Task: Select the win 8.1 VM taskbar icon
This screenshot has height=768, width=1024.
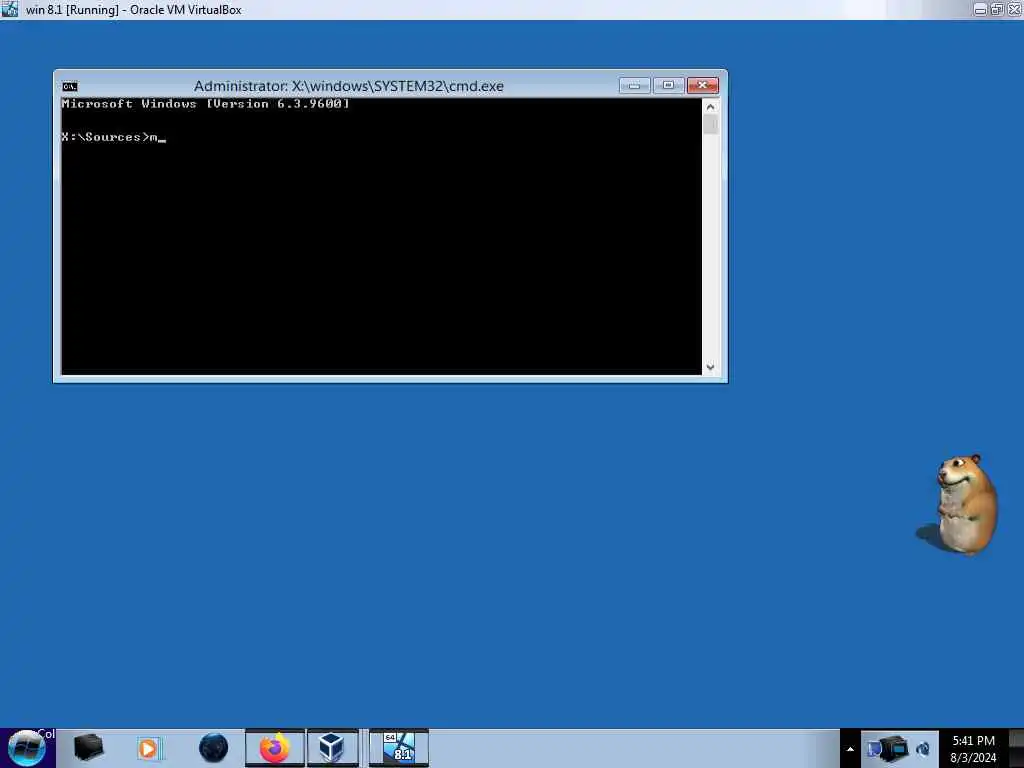Action: click(x=399, y=748)
